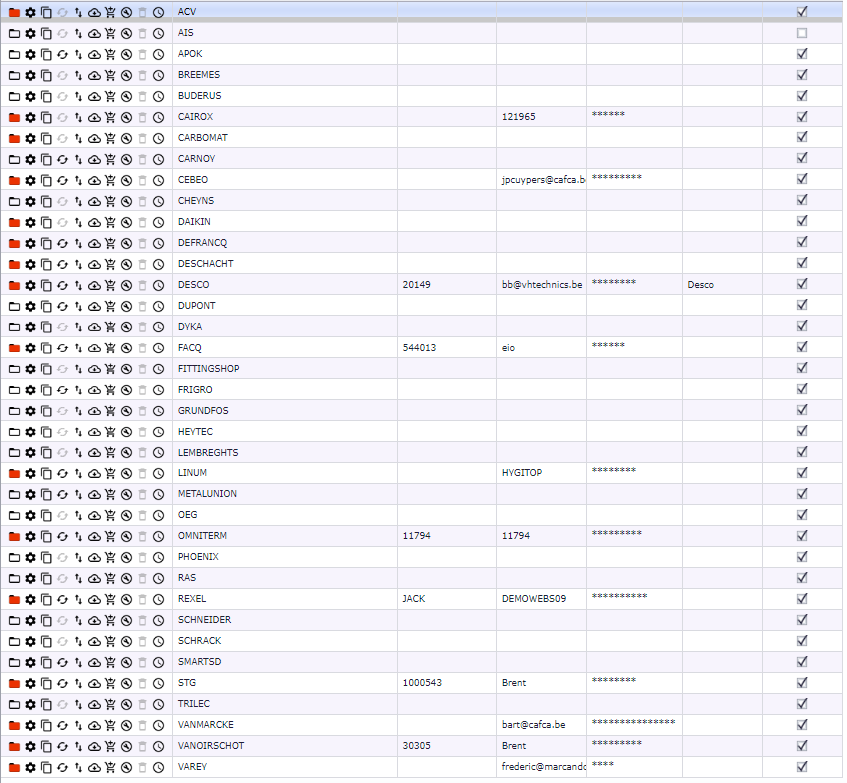Click cloud download icon in HEYTEC row
The image size is (847, 783).
pos(95,432)
